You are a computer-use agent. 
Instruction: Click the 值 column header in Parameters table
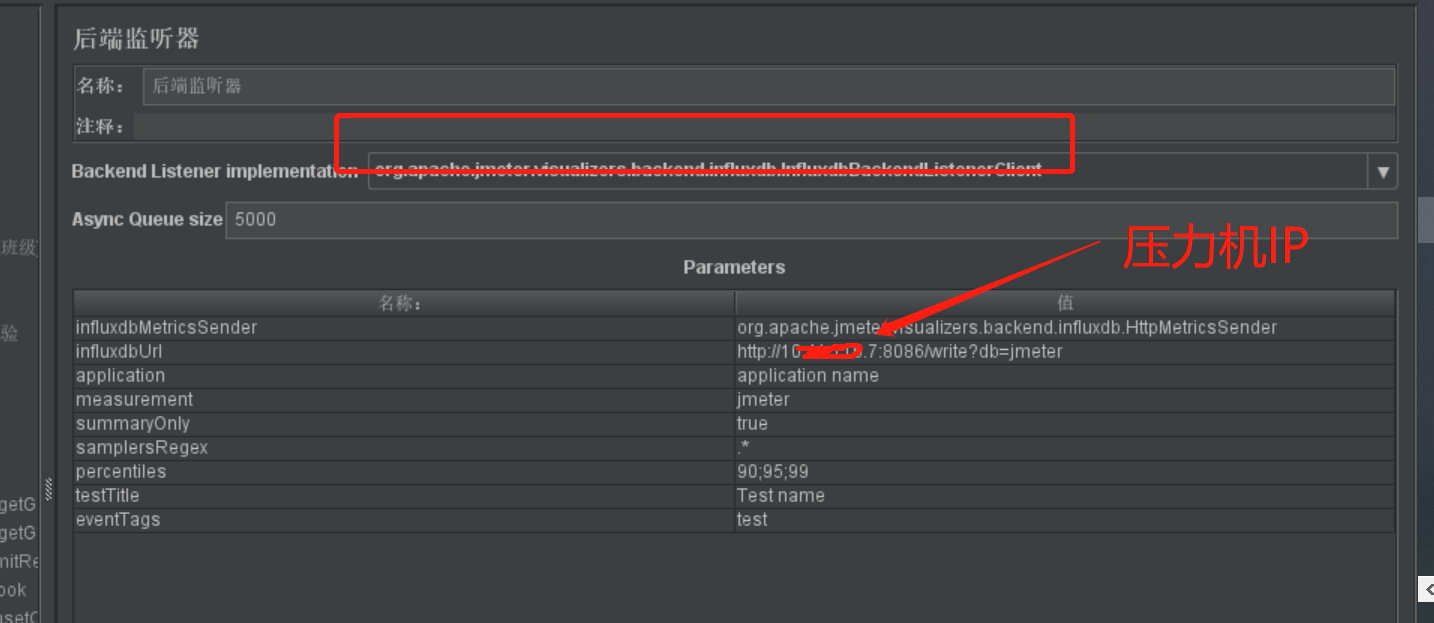click(1065, 303)
